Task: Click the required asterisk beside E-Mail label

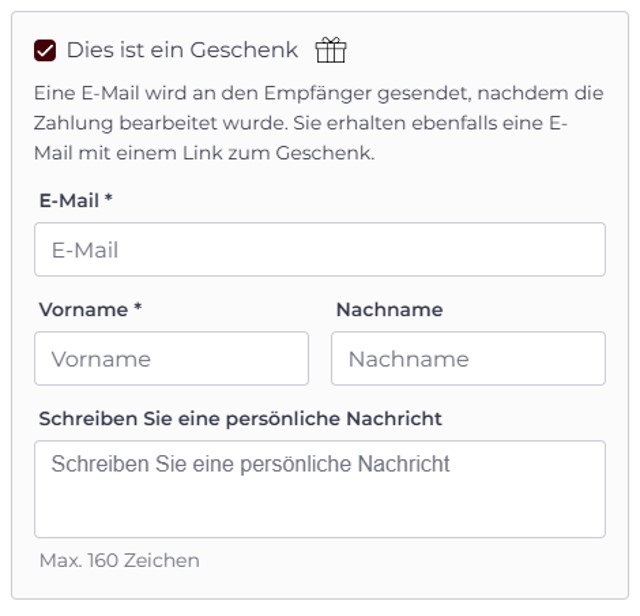Action: (108, 199)
